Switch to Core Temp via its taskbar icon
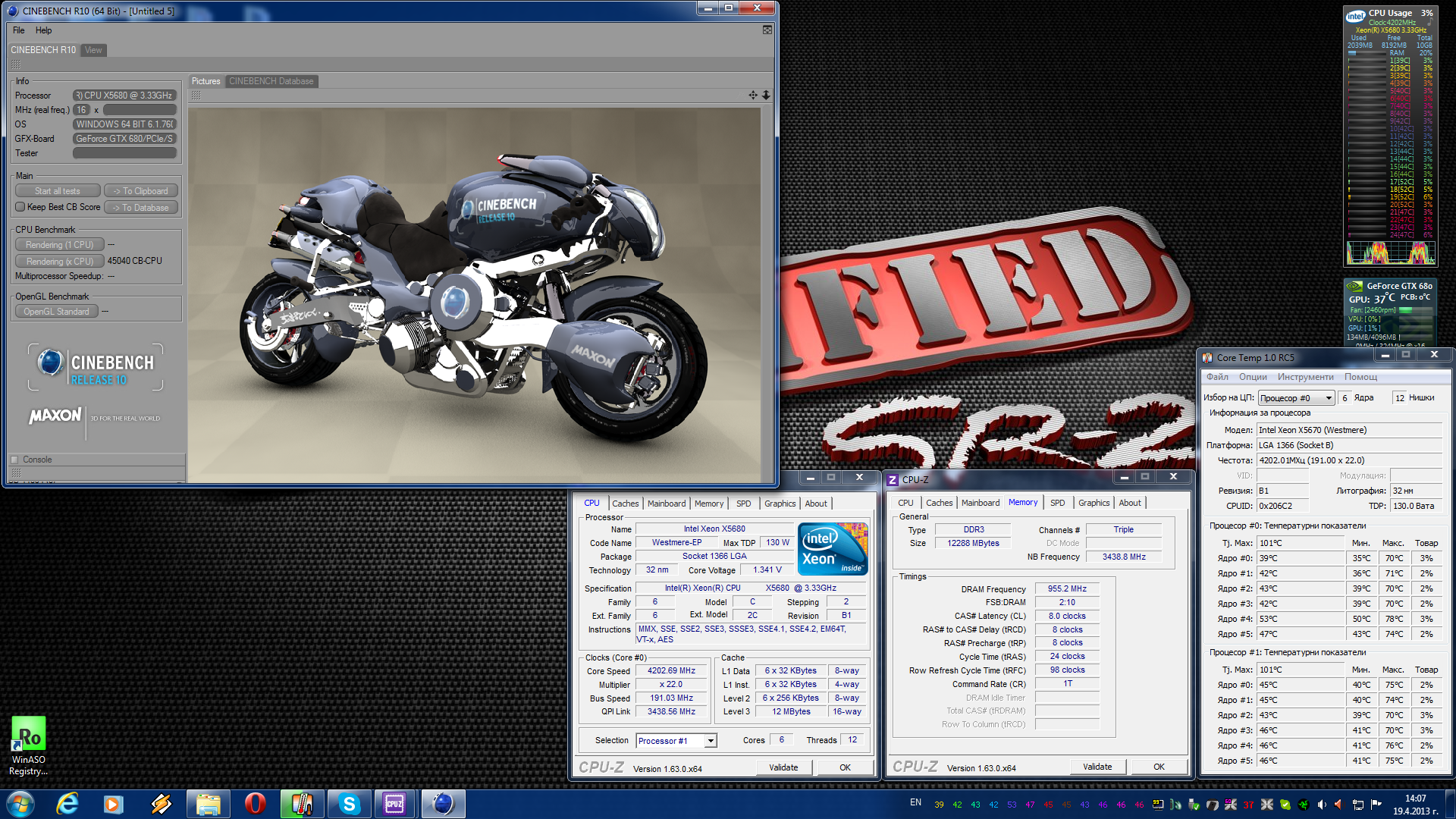 [x=302, y=804]
